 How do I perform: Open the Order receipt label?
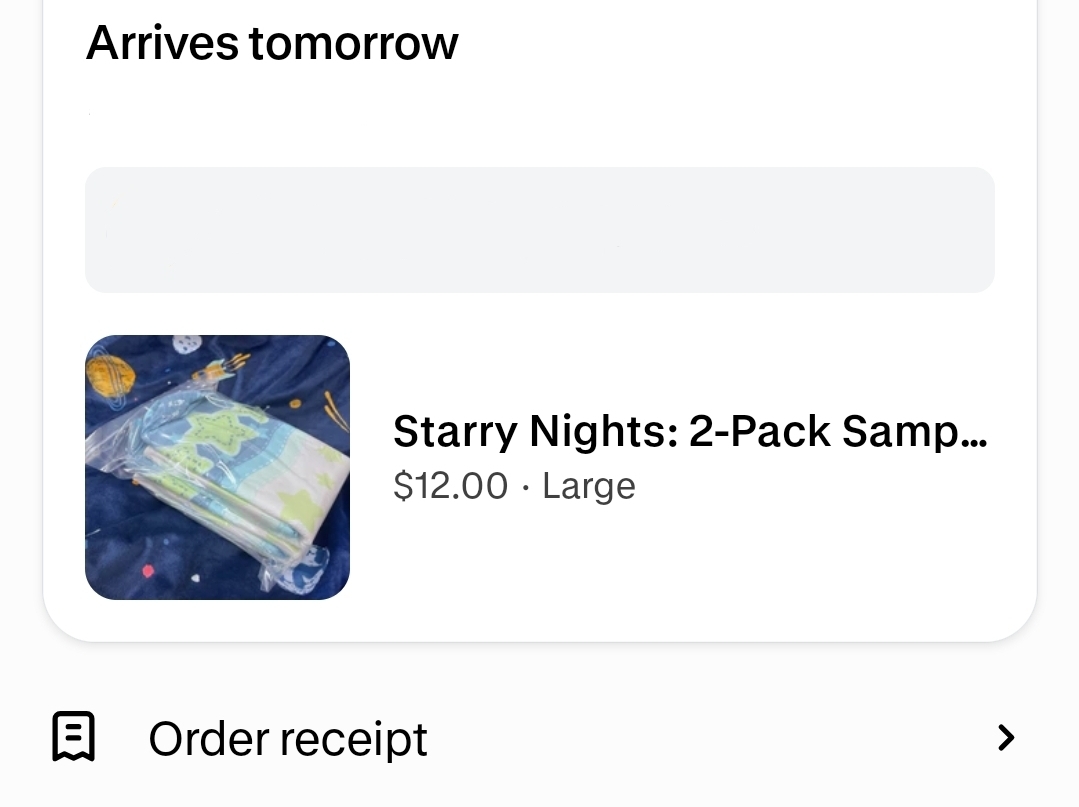(288, 739)
